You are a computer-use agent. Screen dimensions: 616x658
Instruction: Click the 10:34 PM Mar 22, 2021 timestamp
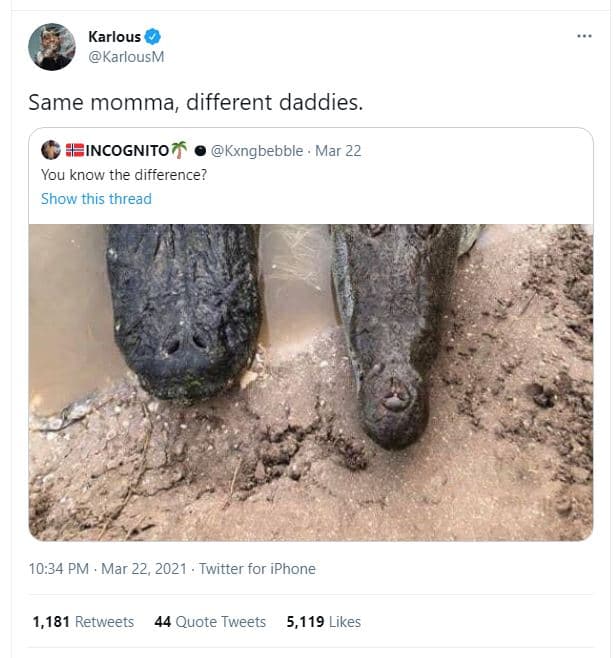click(108, 569)
